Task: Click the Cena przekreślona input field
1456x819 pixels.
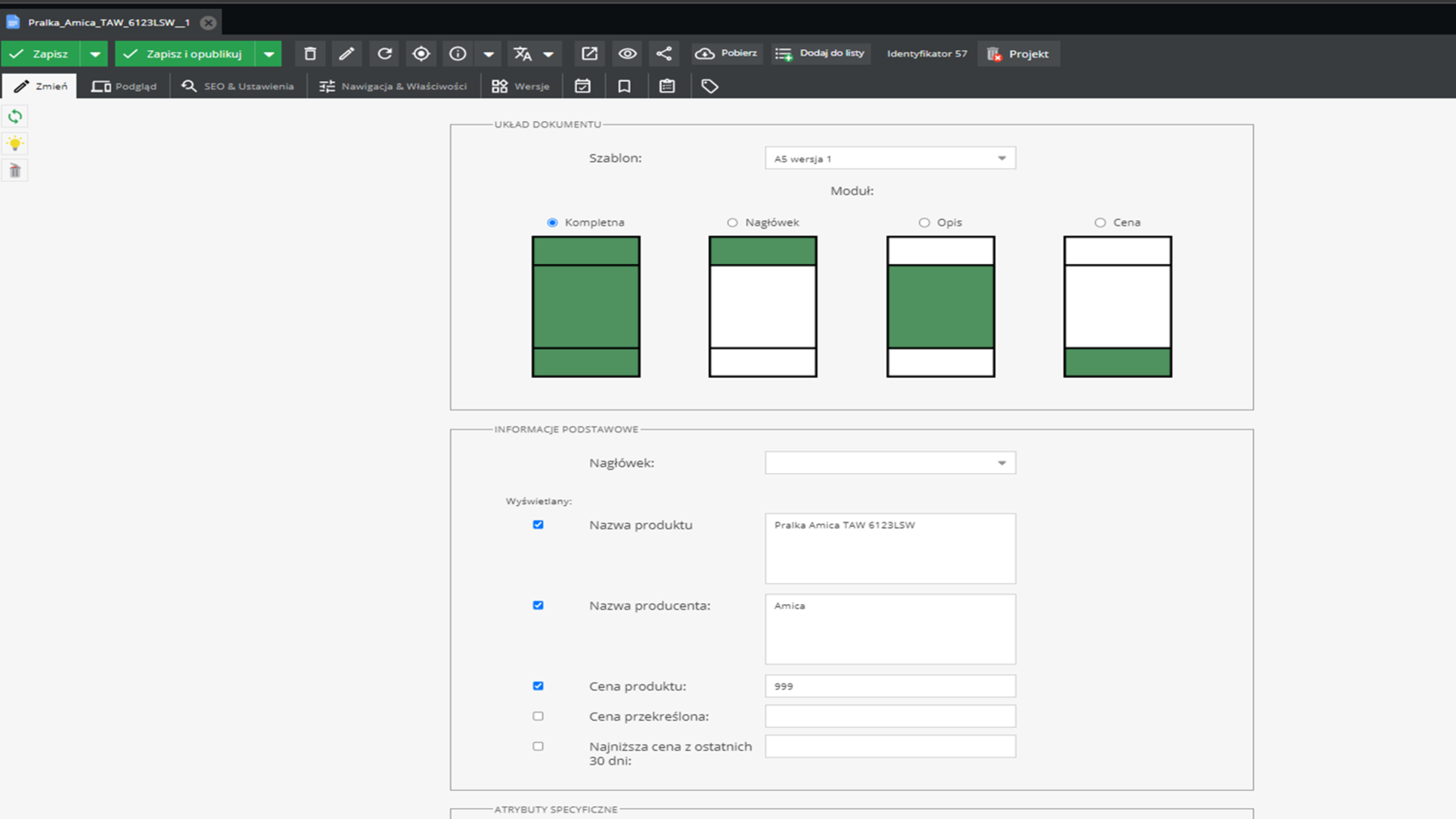Action: pos(890,716)
